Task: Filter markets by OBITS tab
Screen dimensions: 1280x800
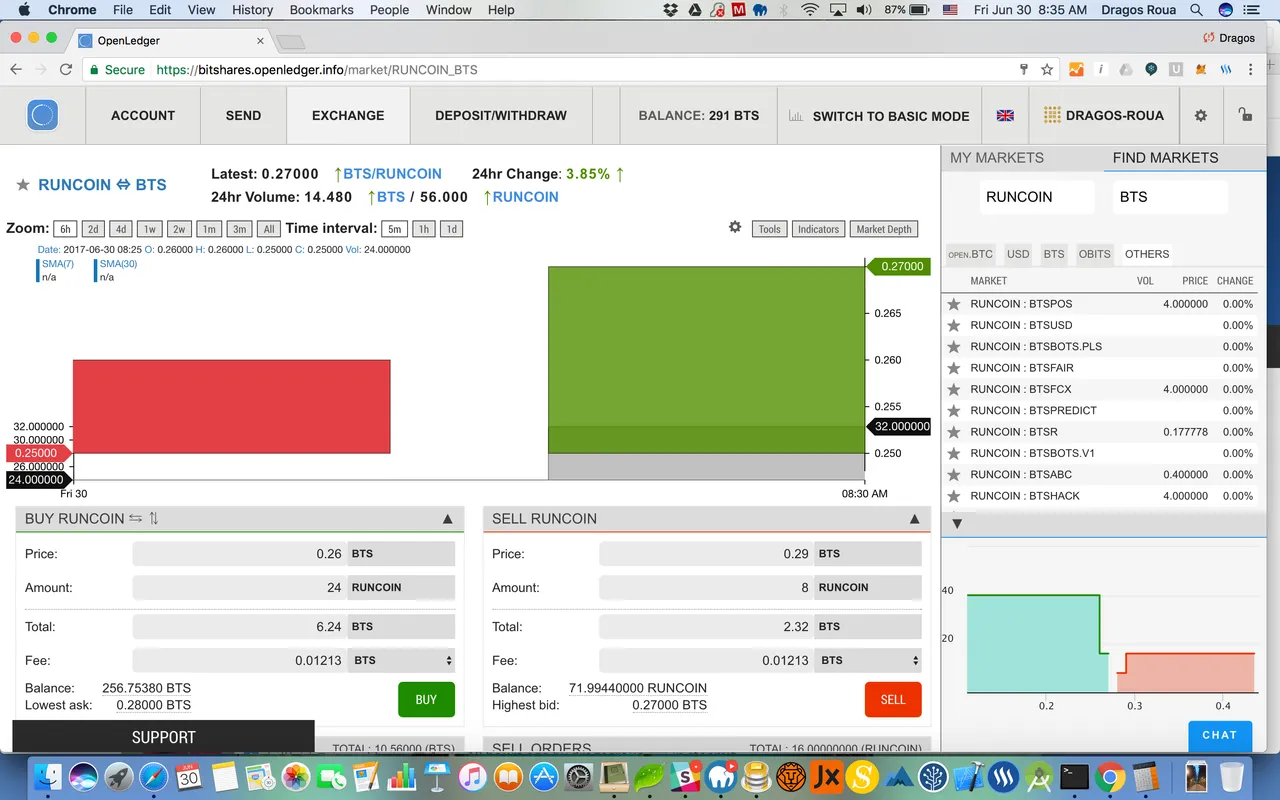Action: (x=1094, y=254)
